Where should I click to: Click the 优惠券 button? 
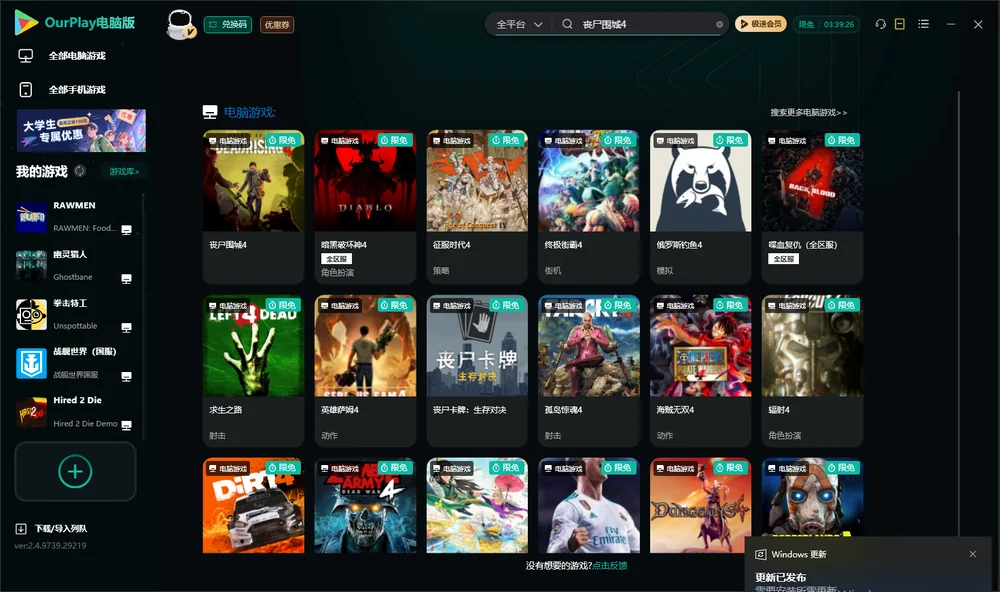point(277,24)
